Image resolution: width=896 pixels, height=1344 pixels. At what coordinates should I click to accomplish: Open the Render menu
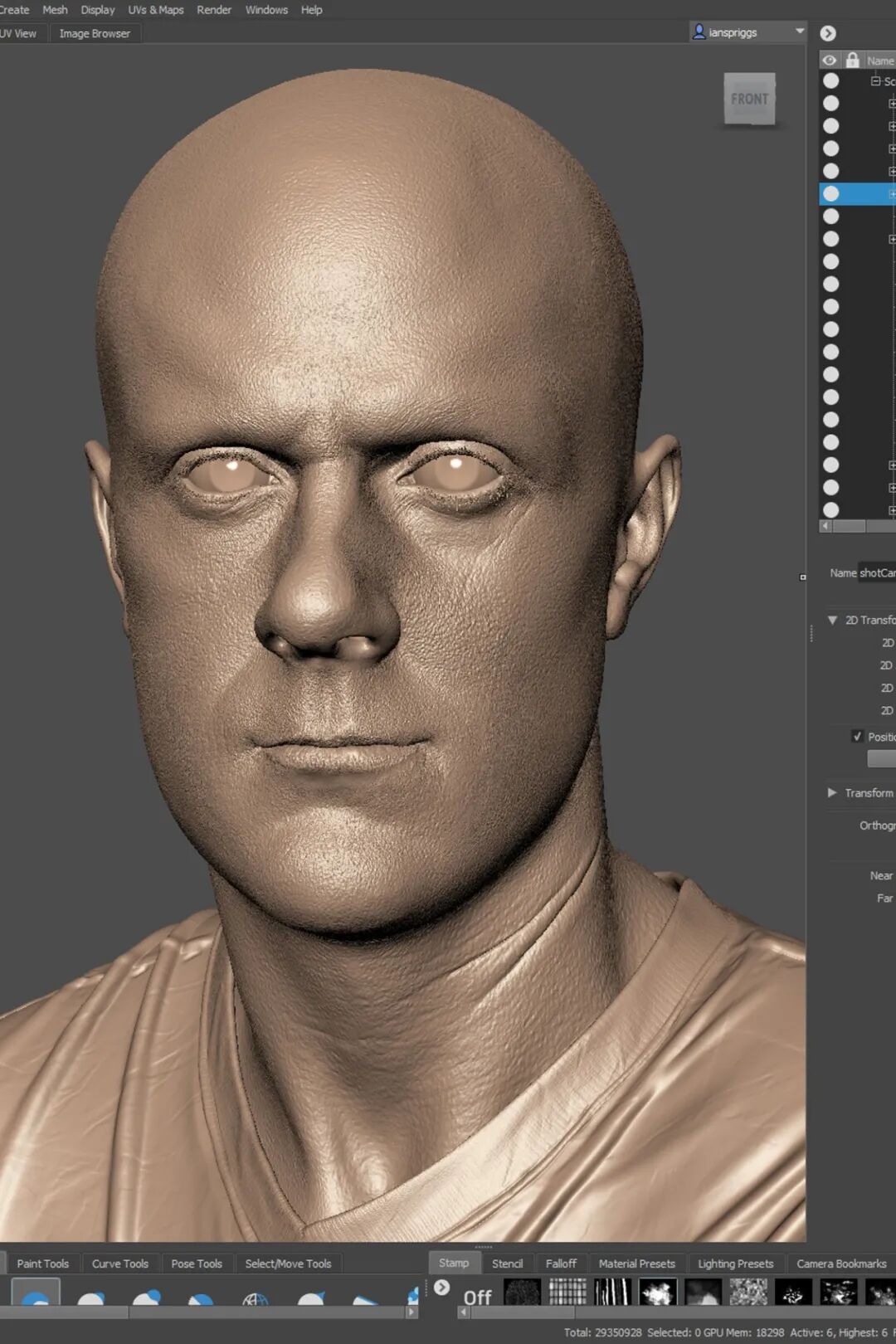214,10
